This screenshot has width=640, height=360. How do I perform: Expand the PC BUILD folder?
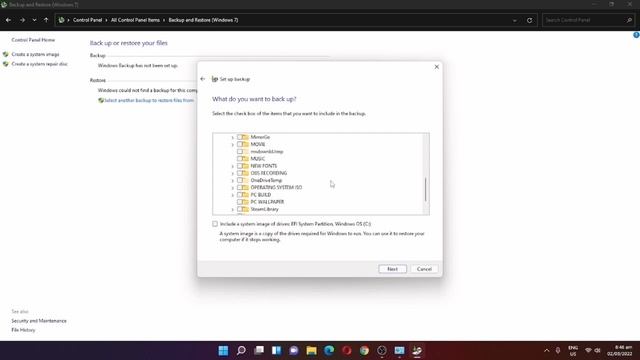(x=233, y=195)
